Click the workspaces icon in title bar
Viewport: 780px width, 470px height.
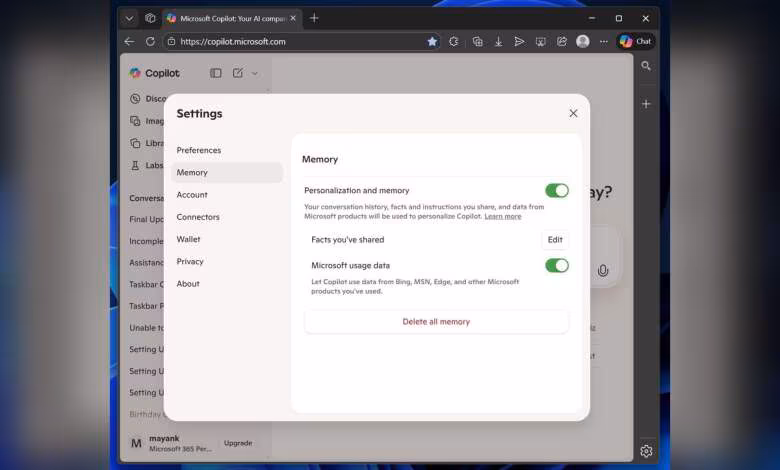(150, 18)
